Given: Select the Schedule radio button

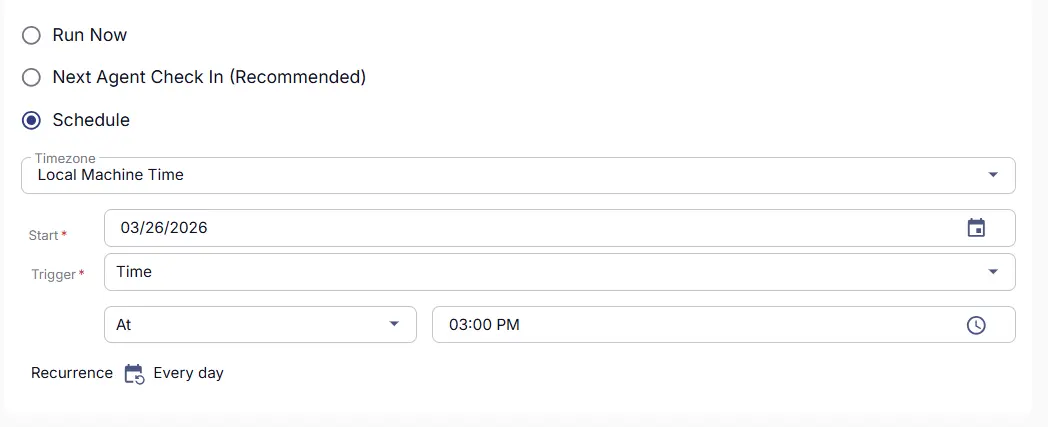Looking at the screenshot, I should pos(32,120).
